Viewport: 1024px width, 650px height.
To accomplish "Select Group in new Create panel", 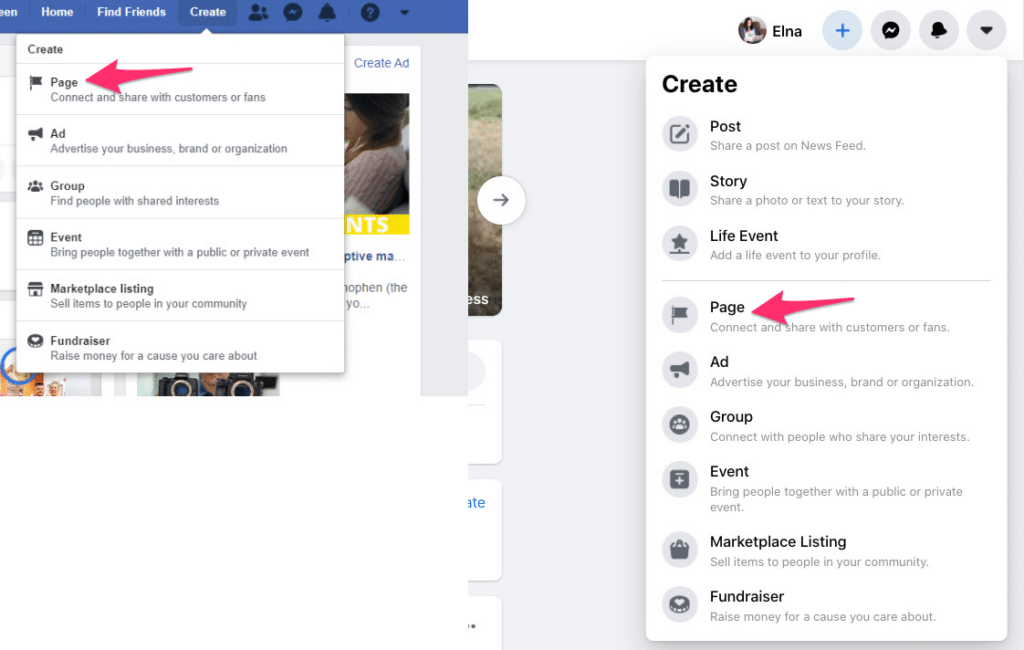I will (x=826, y=425).
